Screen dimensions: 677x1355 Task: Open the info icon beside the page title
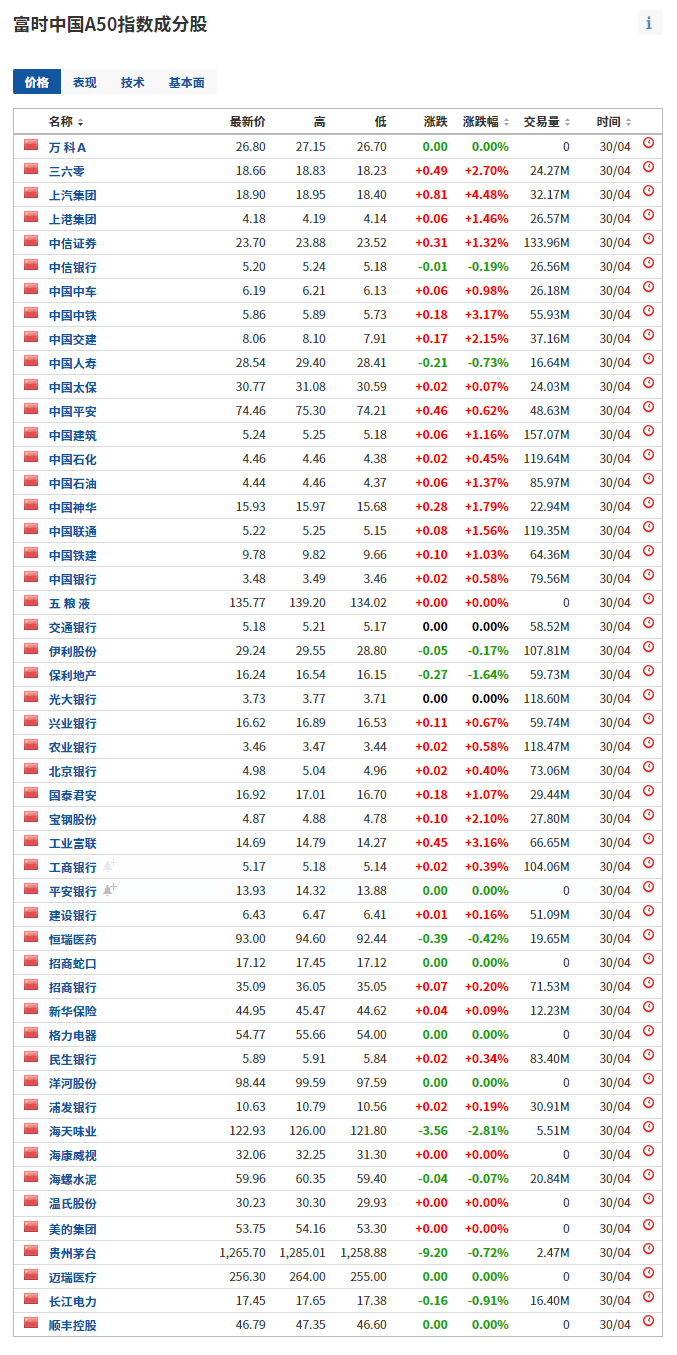coord(649,23)
